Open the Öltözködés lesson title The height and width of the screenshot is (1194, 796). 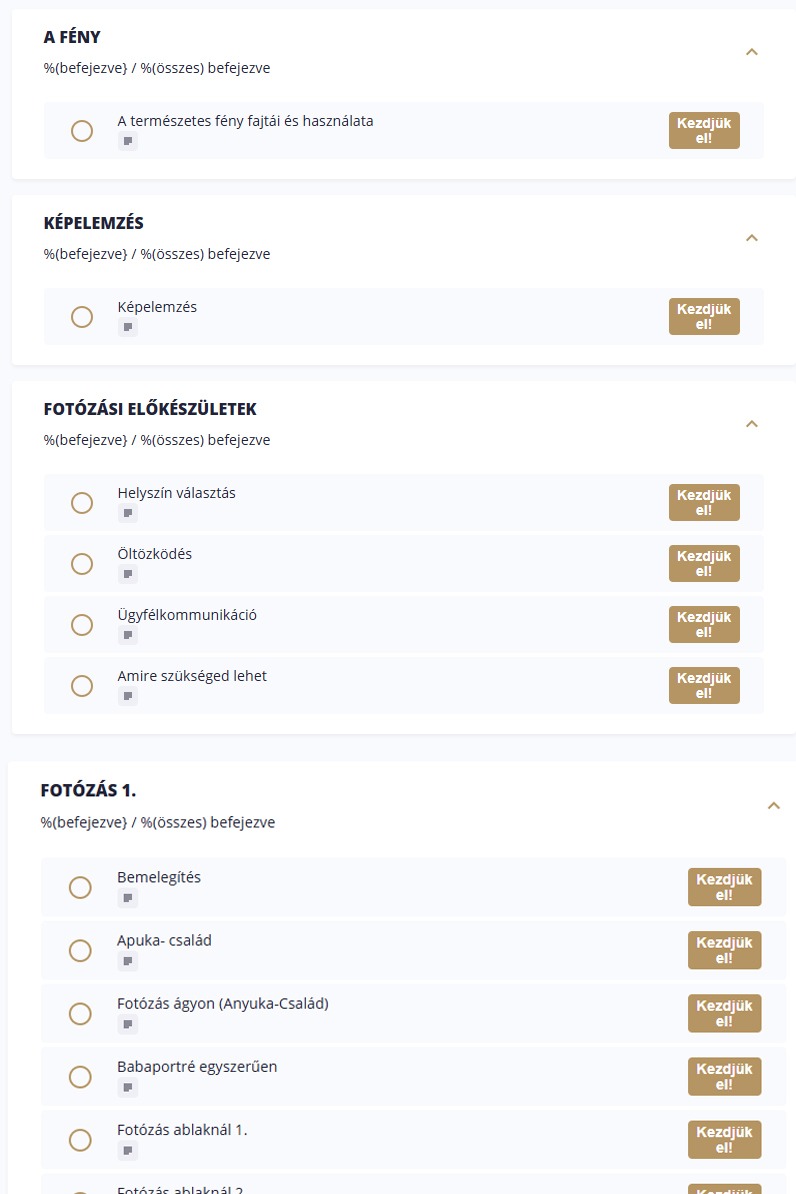(154, 554)
